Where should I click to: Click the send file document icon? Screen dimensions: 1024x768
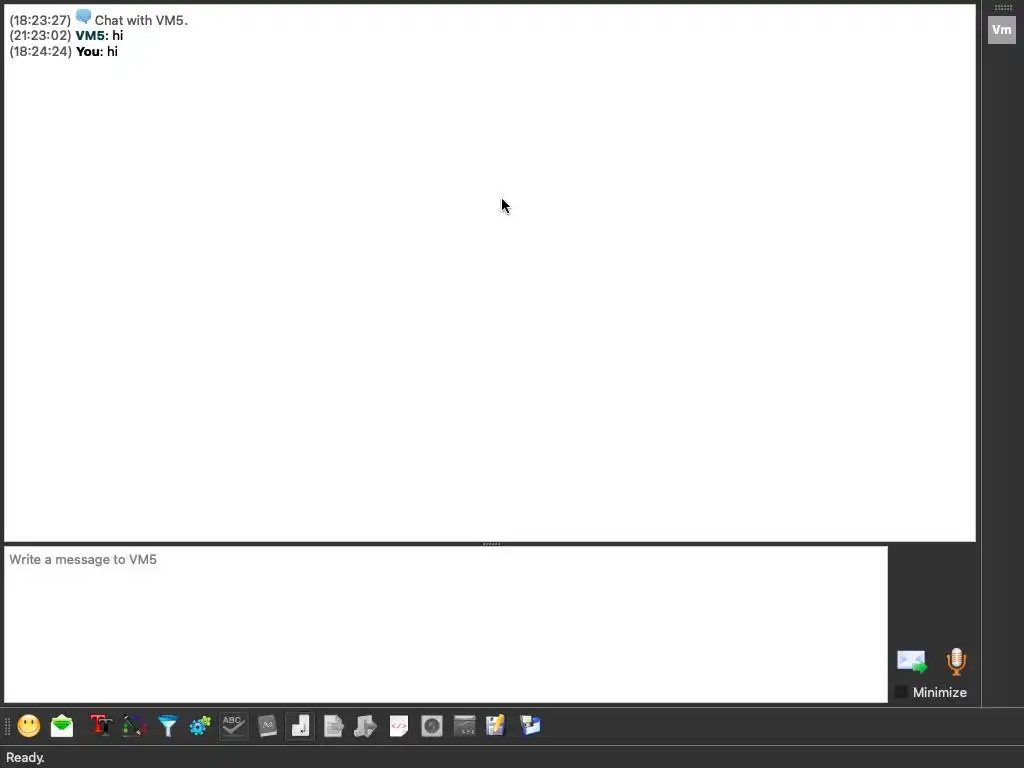pyautogui.click(x=334, y=726)
